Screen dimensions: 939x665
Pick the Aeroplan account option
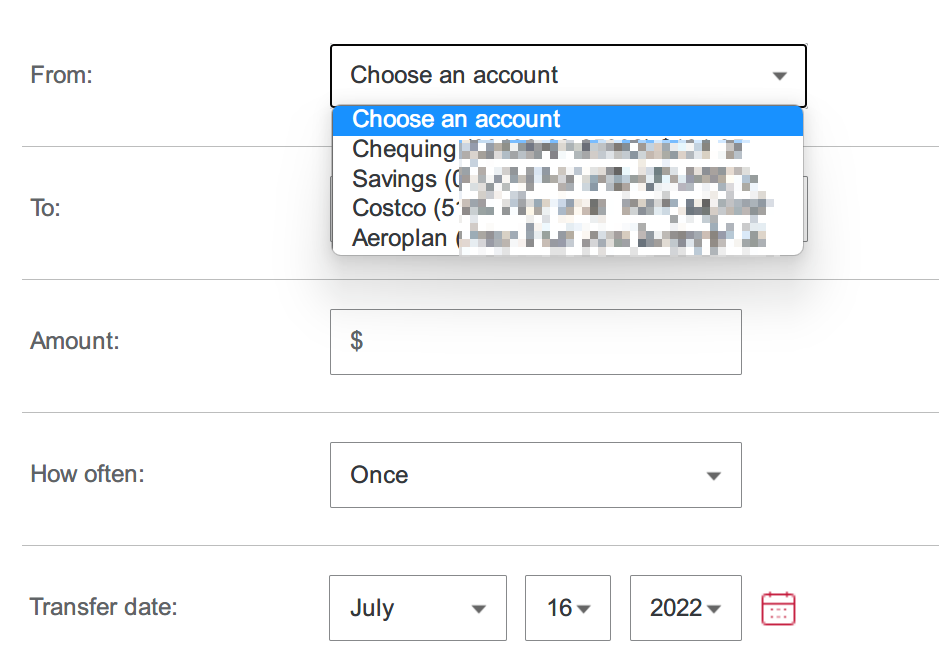(402, 238)
